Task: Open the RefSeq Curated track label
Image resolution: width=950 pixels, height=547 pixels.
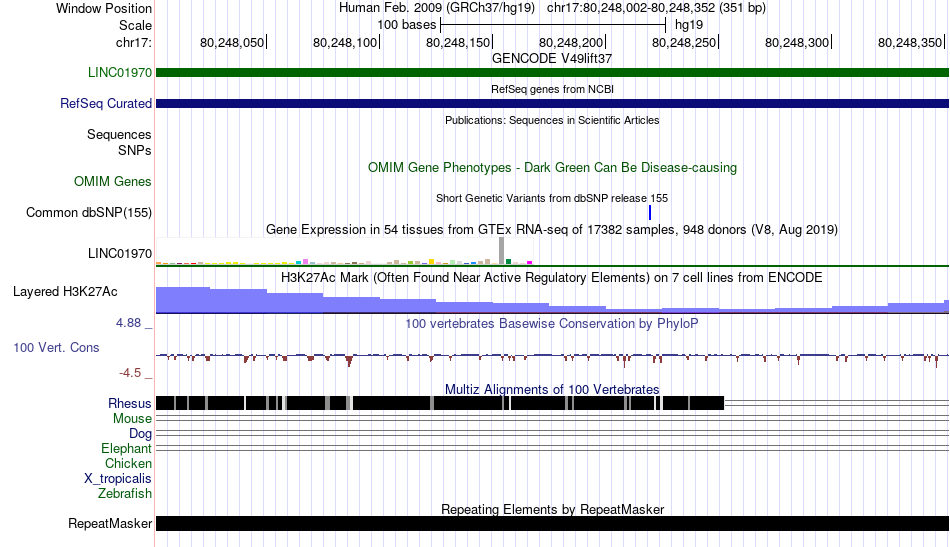Action: 106,104
